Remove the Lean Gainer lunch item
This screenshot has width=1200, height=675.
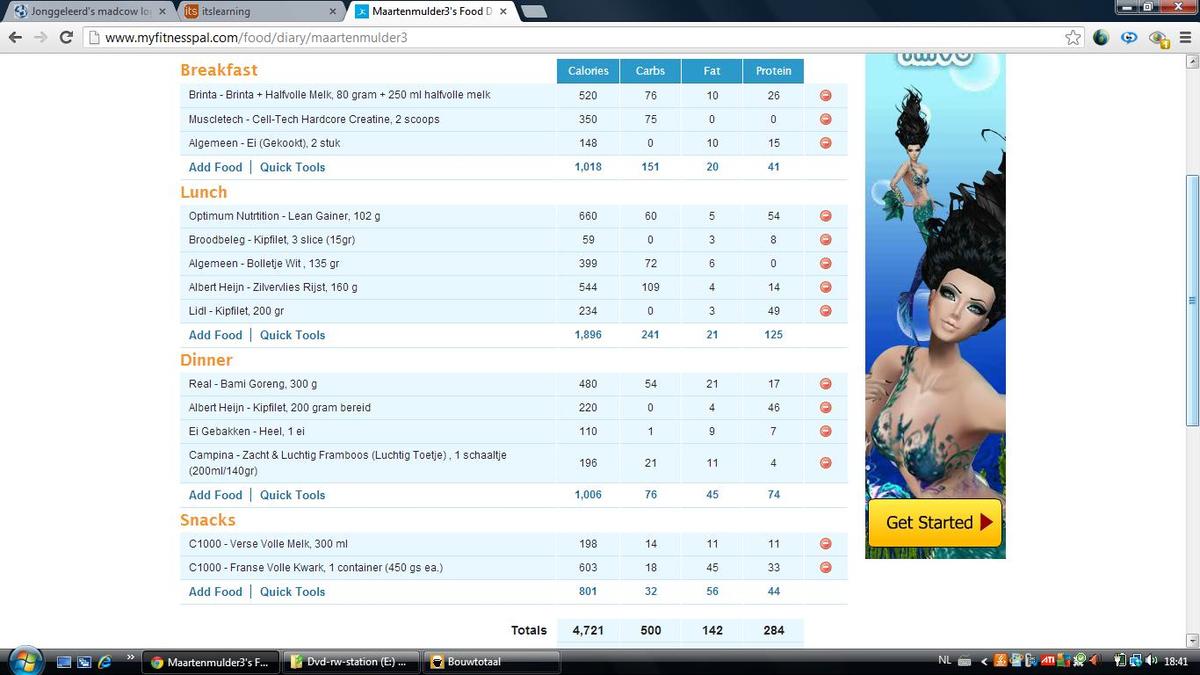click(825, 216)
